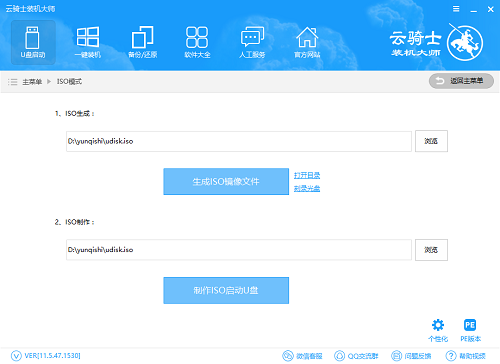Click VER[11.5.47.1530] version text
This screenshot has height=364, width=500.
52,356
